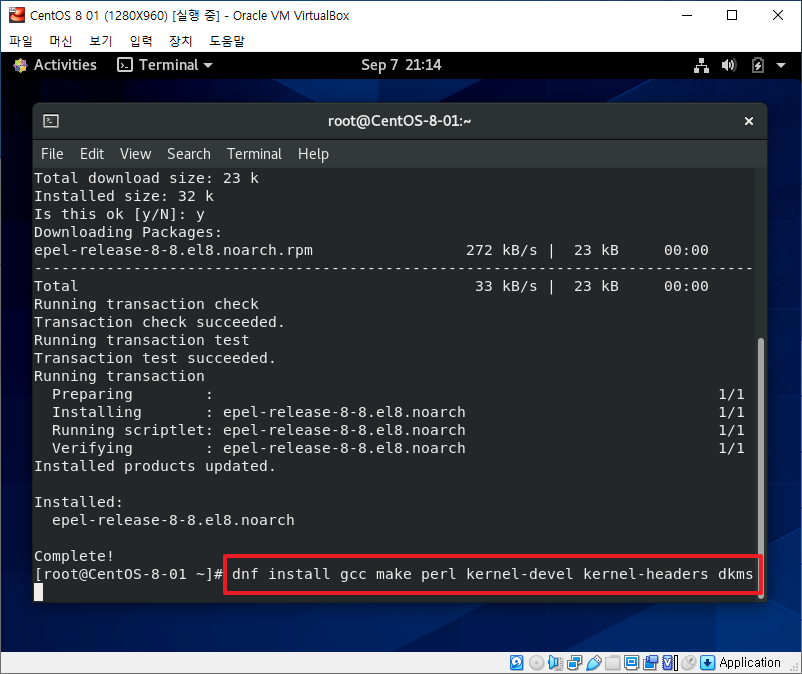802x674 pixels.
Task: Open the terminal View menu
Action: point(136,154)
